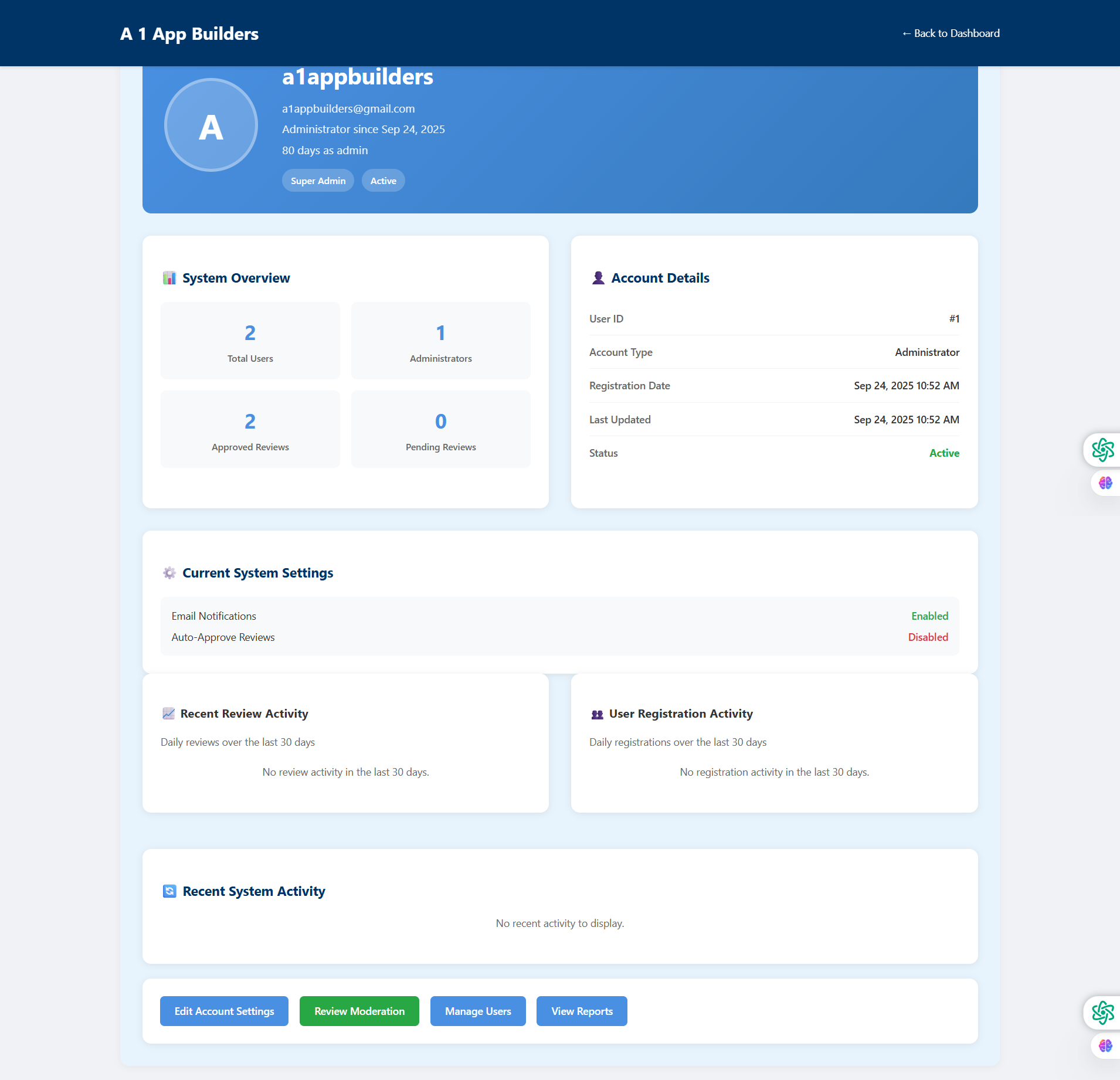This screenshot has width=1120, height=1080.
Task: Click the profile avatar circle with letter A
Action: click(x=211, y=125)
